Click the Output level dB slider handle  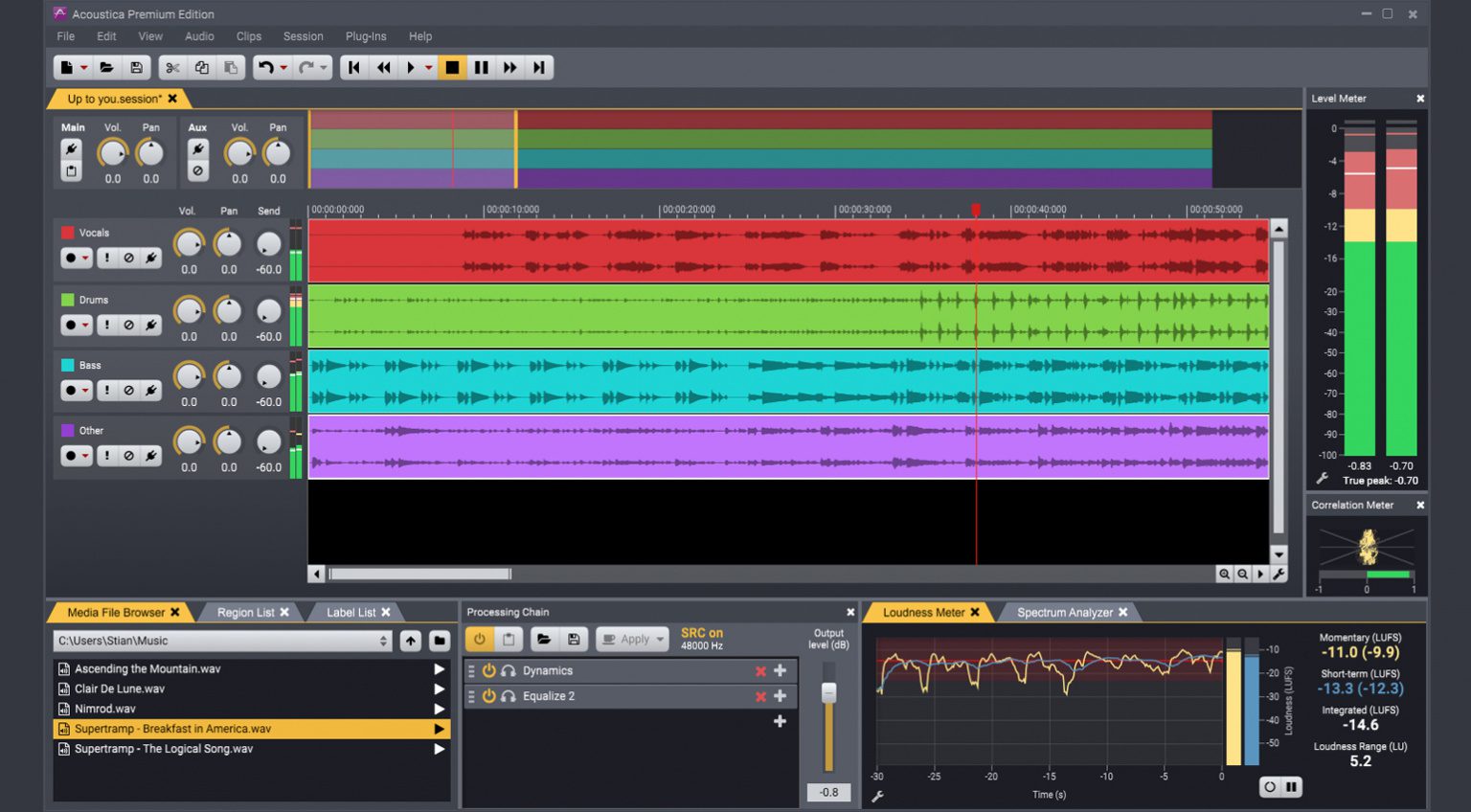point(828,692)
